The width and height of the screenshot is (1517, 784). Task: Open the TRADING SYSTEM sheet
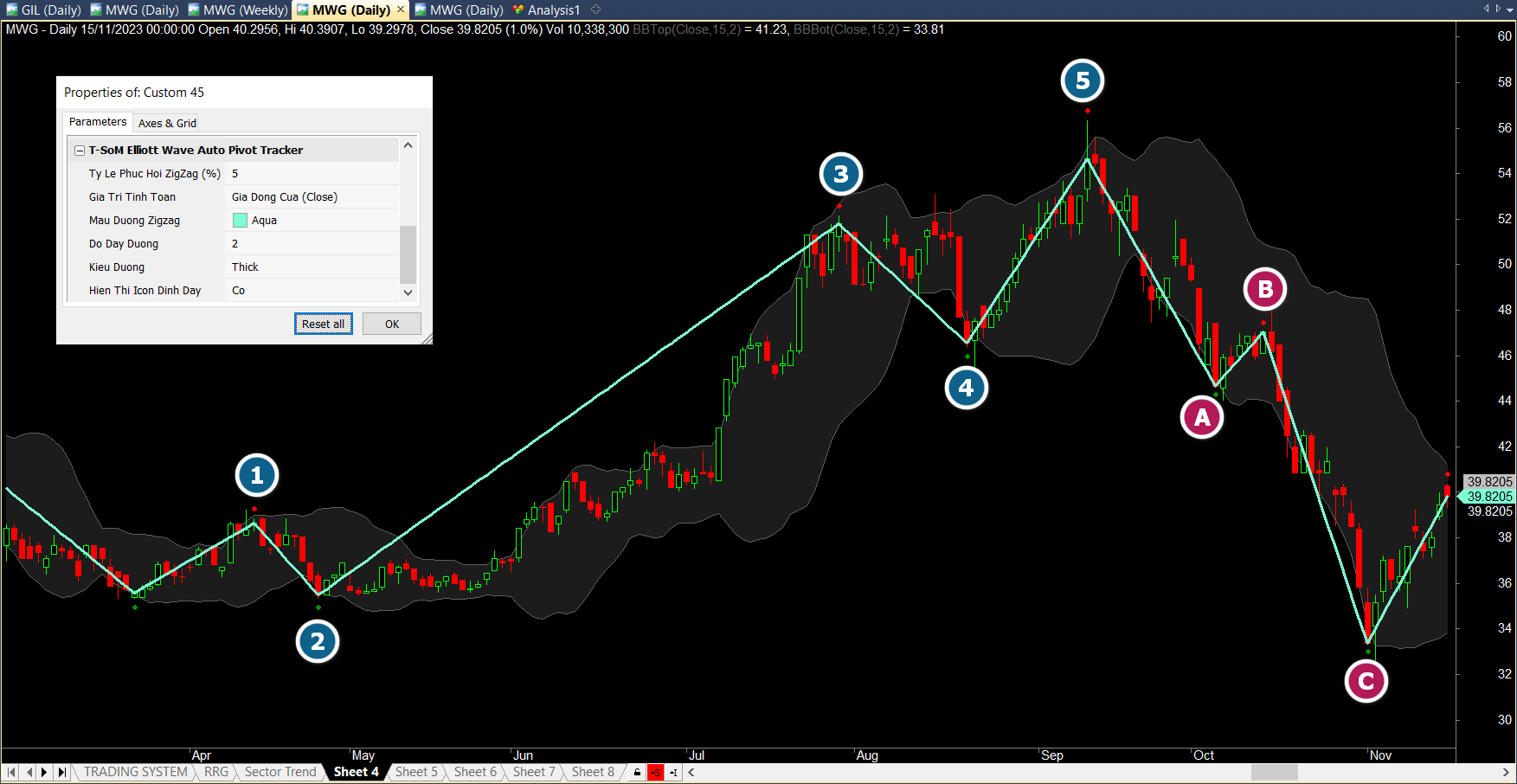point(135,772)
